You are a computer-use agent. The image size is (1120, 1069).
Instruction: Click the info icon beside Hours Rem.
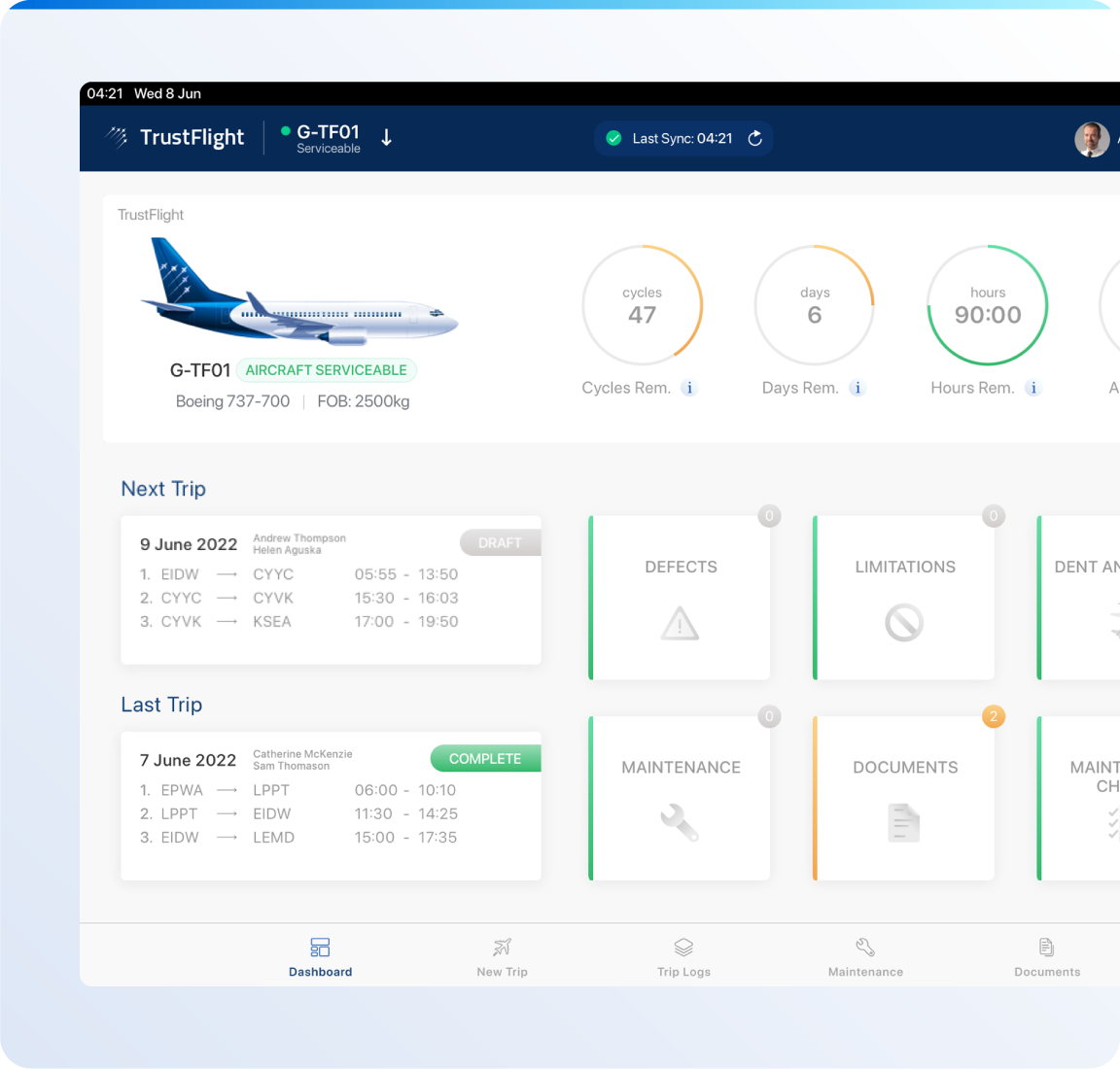coord(1032,388)
